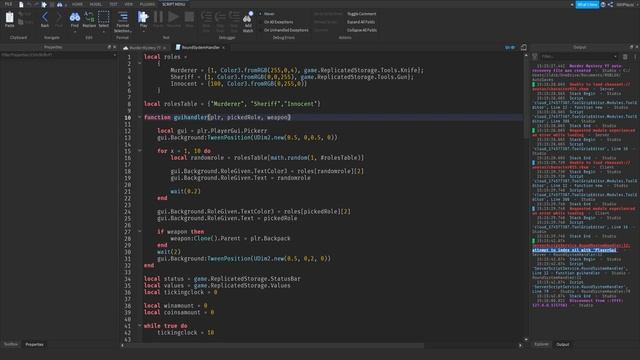Click the Paste clipboard icon
The height and width of the screenshot is (360, 640).
point(9,18)
